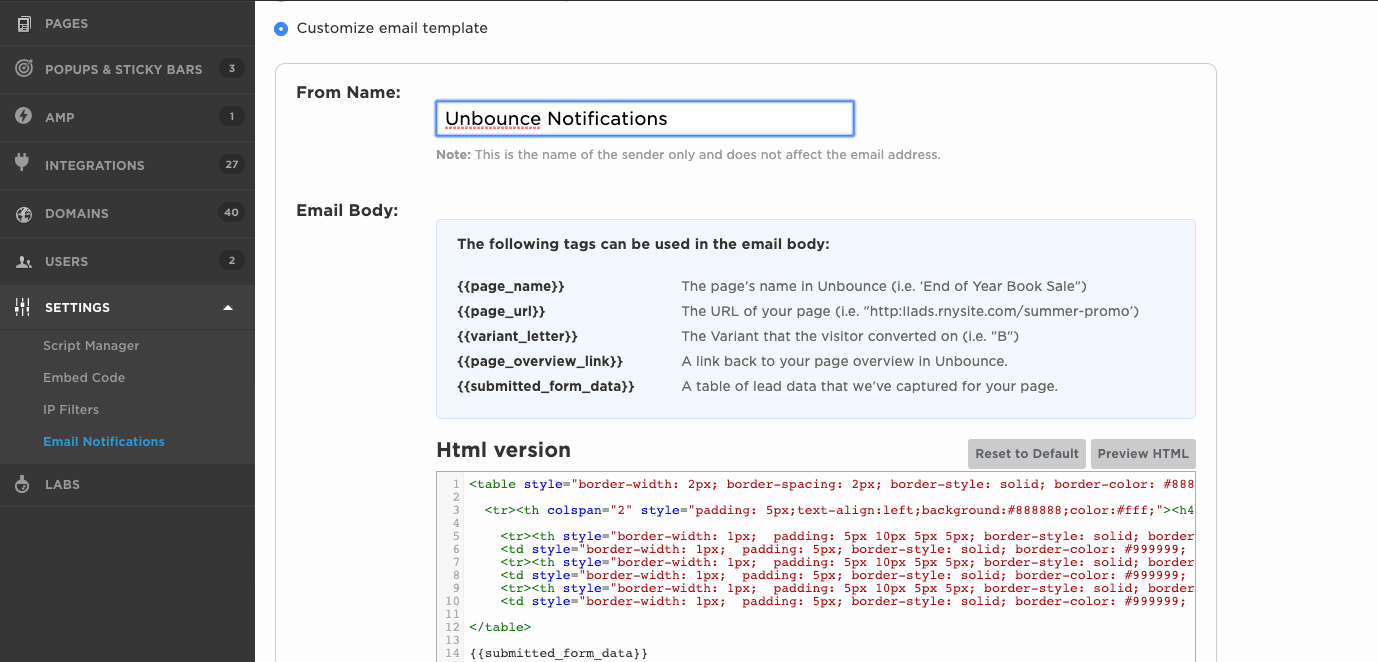This screenshot has height=662, width=1378.
Task: Select Email Notifications settings link
Action: 104,441
